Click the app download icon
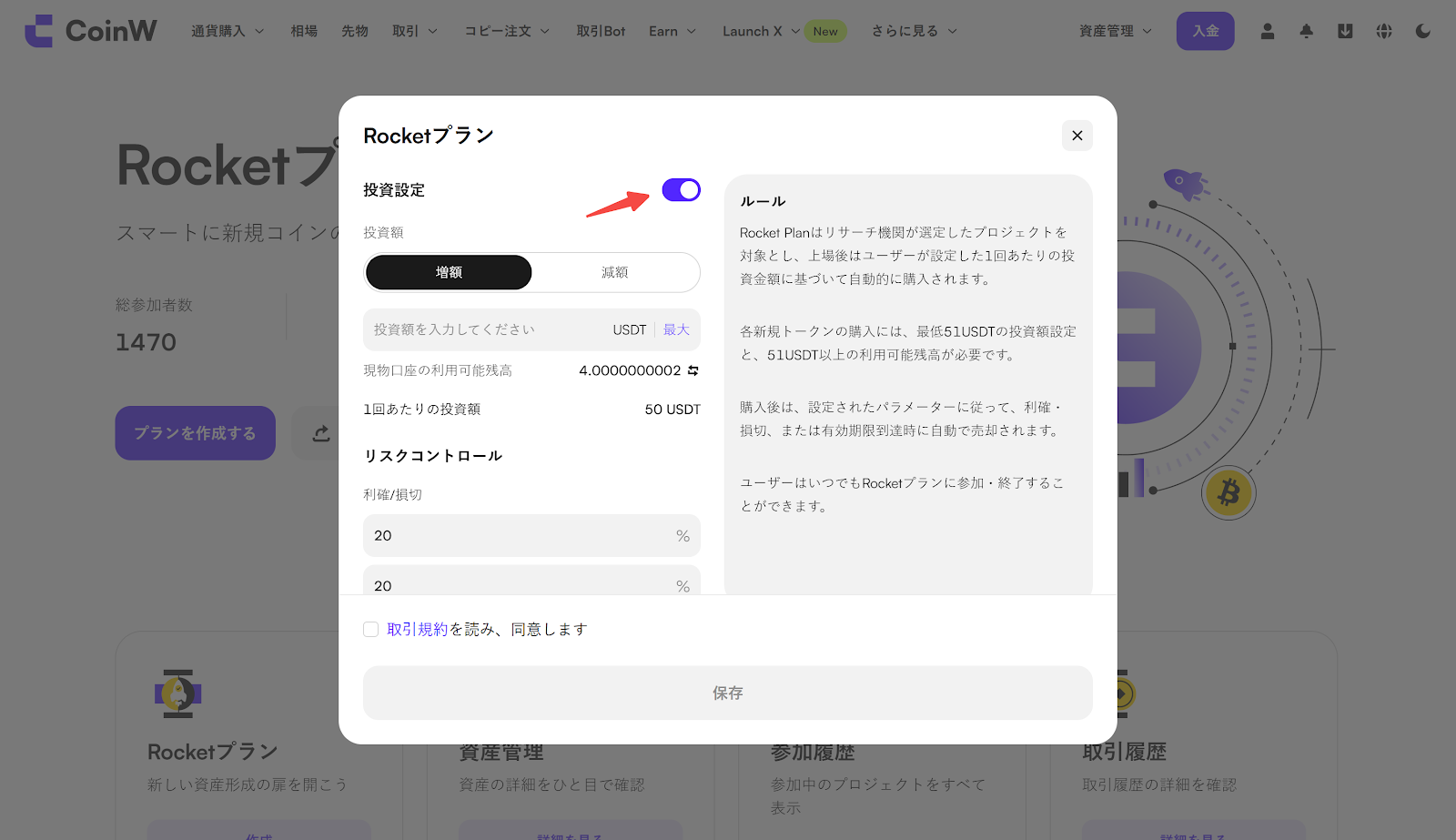This screenshot has height=840, width=1456. click(x=1345, y=31)
